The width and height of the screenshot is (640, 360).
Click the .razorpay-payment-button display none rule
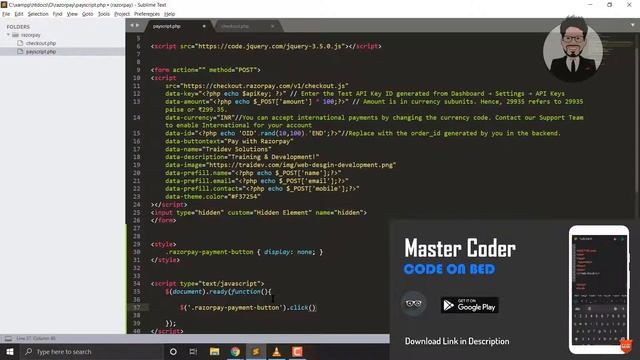(x=244, y=252)
